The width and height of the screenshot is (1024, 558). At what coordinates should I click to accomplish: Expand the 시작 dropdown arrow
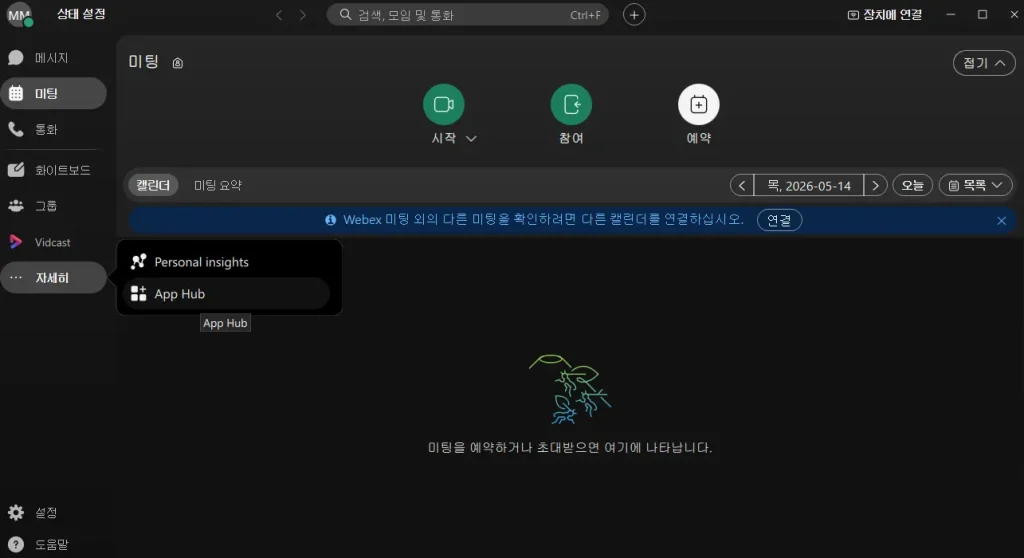pyautogui.click(x=471, y=139)
